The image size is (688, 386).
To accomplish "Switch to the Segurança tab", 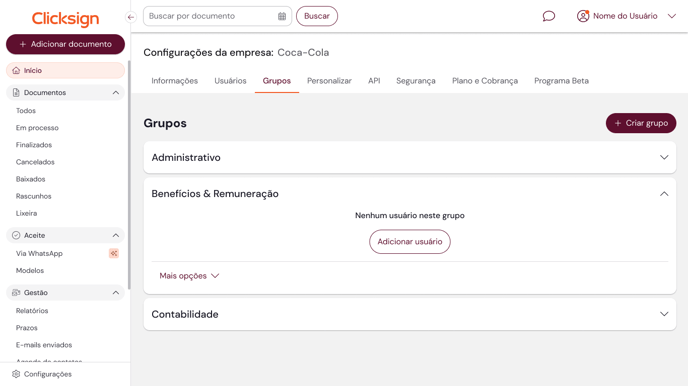I will pyautogui.click(x=416, y=81).
